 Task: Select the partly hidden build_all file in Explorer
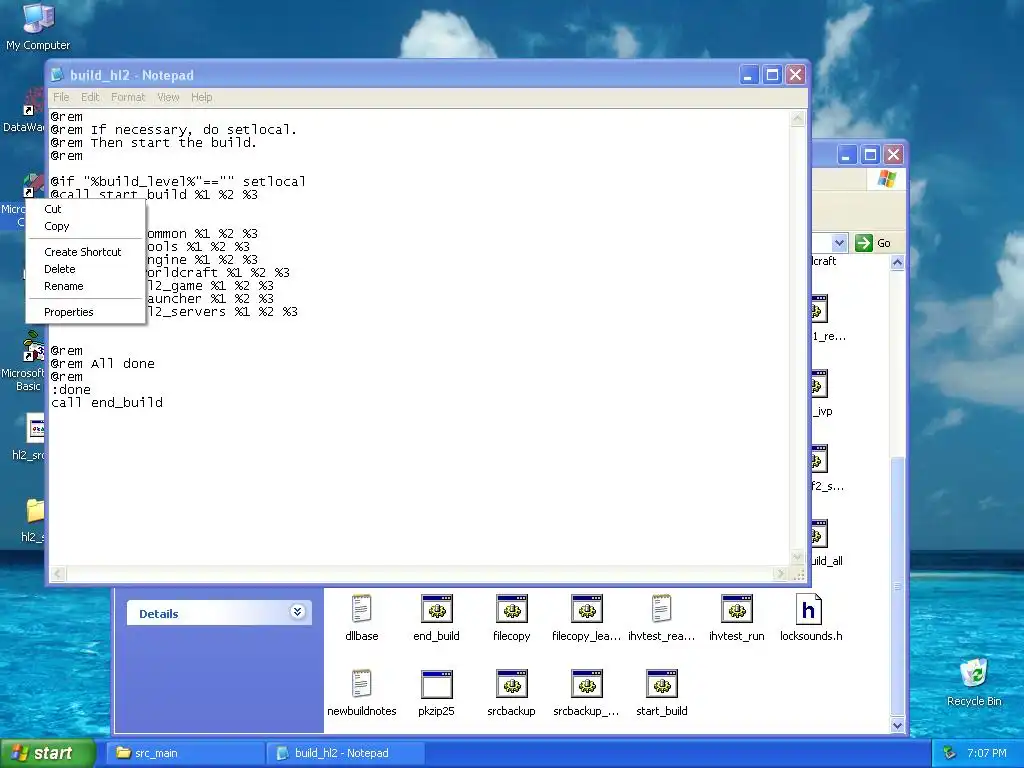click(x=827, y=543)
